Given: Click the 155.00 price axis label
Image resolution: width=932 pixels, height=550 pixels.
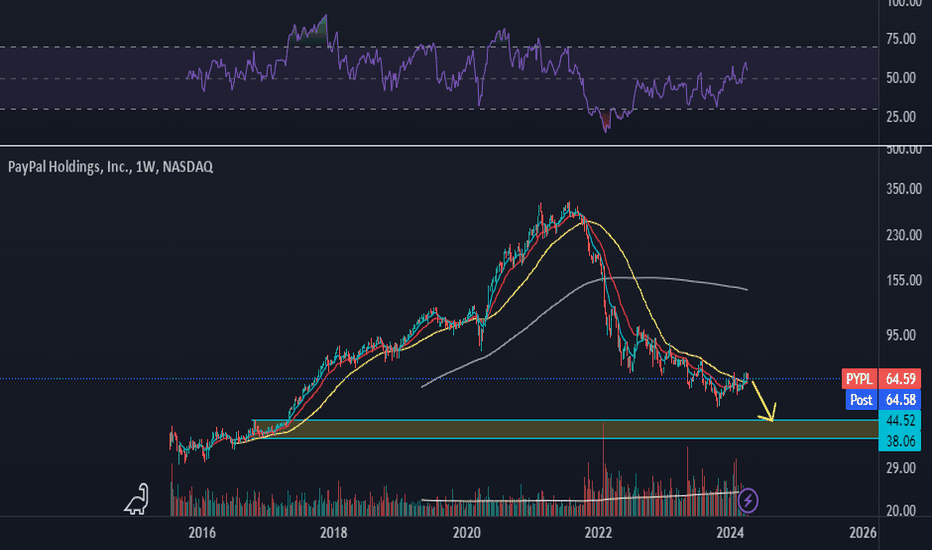Looking at the screenshot, I should coord(903,281).
